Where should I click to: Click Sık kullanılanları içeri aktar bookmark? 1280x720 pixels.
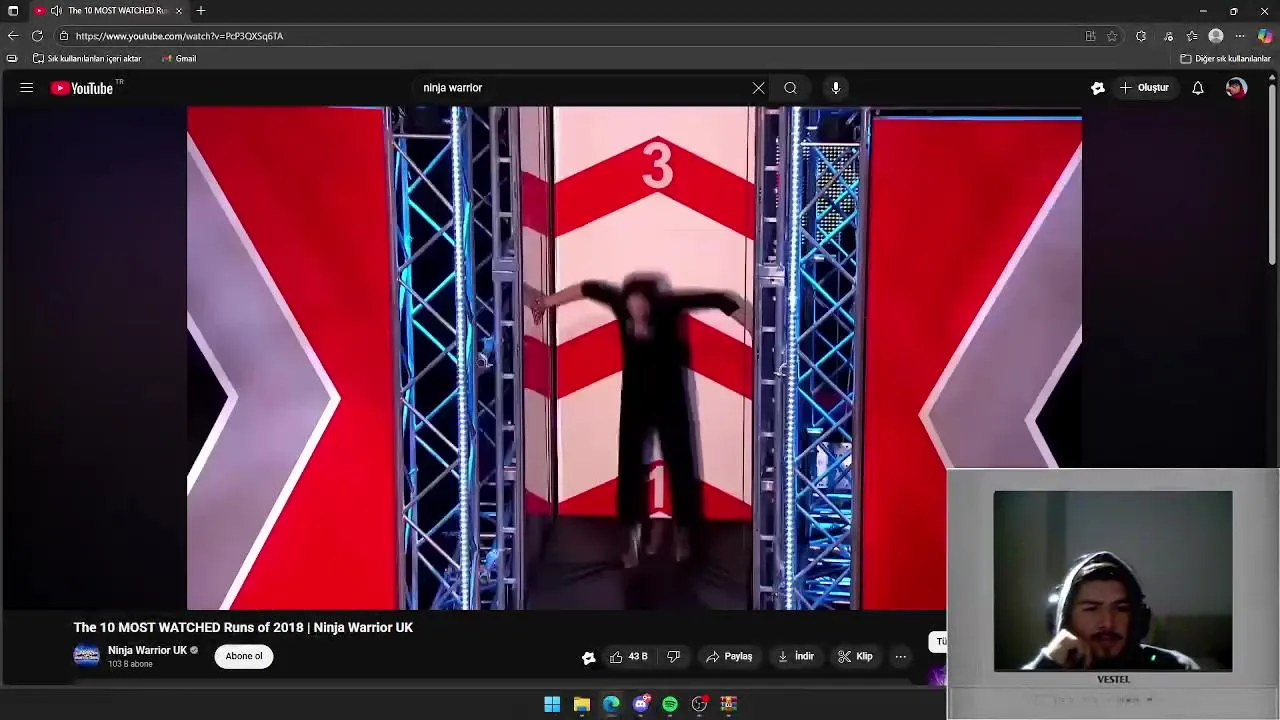pos(88,59)
